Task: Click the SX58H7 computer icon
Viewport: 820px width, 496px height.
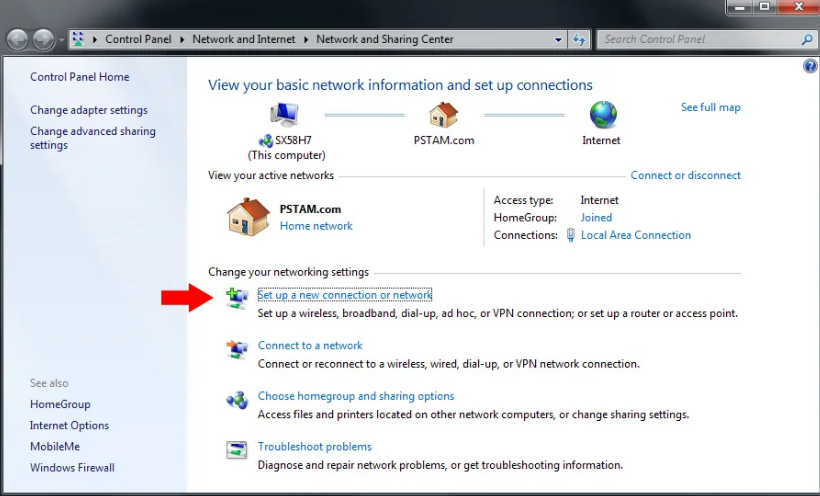Action: point(284,115)
